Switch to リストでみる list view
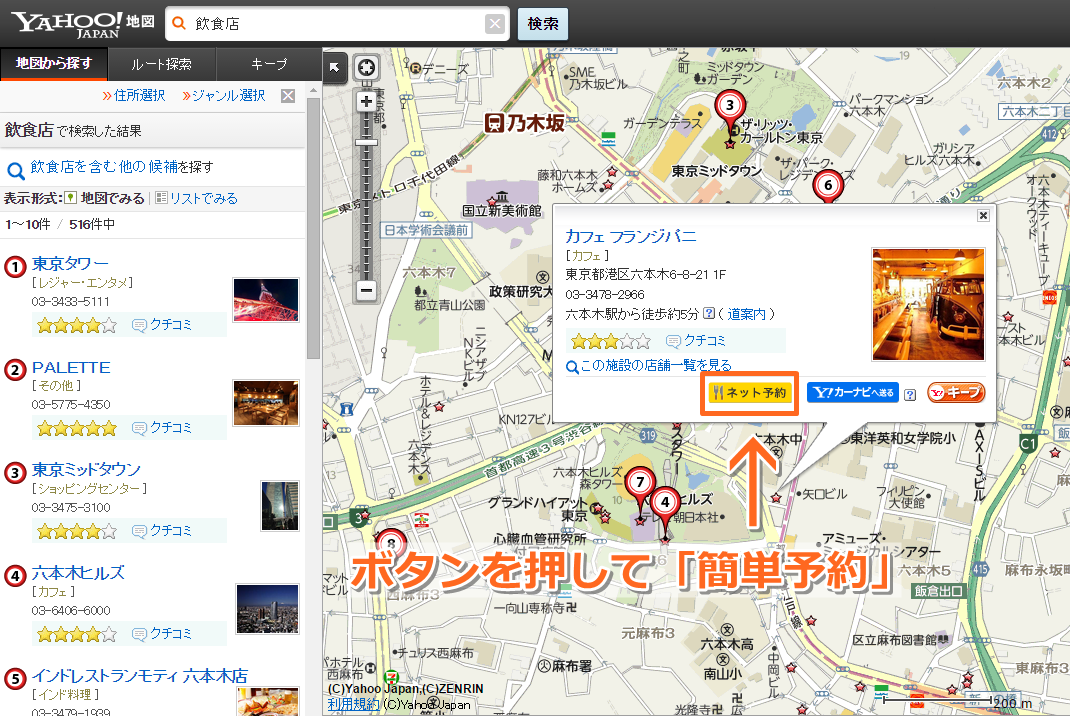The width and height of the screenshot is (1070, 716). (197, 198)
